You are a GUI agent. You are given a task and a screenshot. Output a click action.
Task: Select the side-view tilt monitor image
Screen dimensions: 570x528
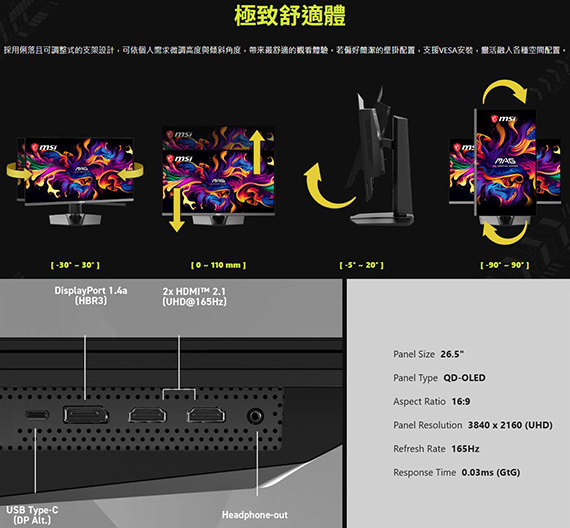click(381, 156)
